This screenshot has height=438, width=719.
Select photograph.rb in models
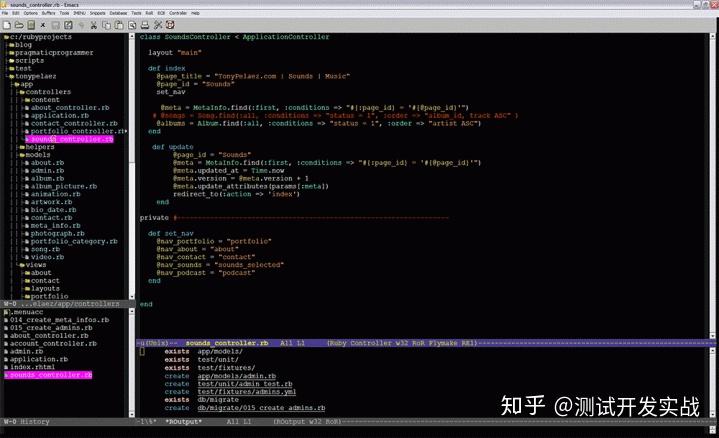(x=57, y=233)
